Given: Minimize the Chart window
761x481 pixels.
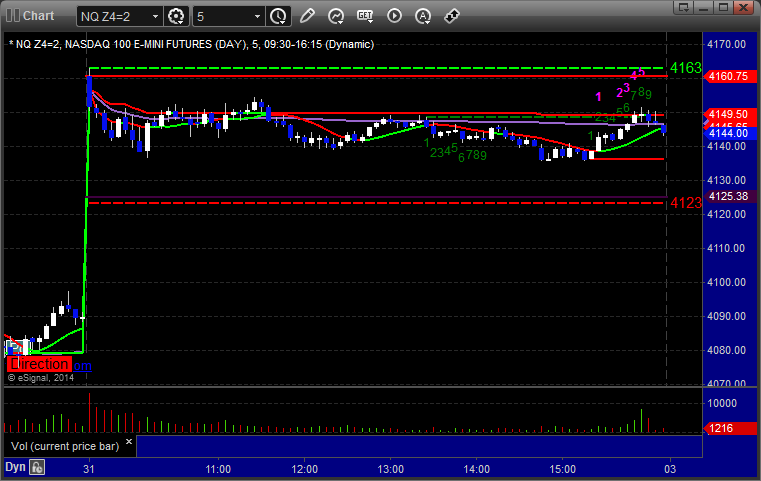Looking at the screenshot, I should click(704, 7).
